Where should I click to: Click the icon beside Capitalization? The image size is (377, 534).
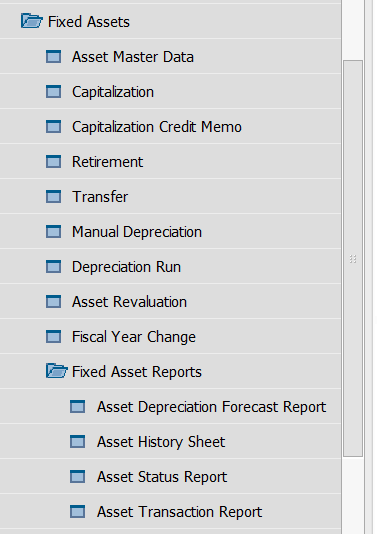pyautogui.click(x=53, y=92)
